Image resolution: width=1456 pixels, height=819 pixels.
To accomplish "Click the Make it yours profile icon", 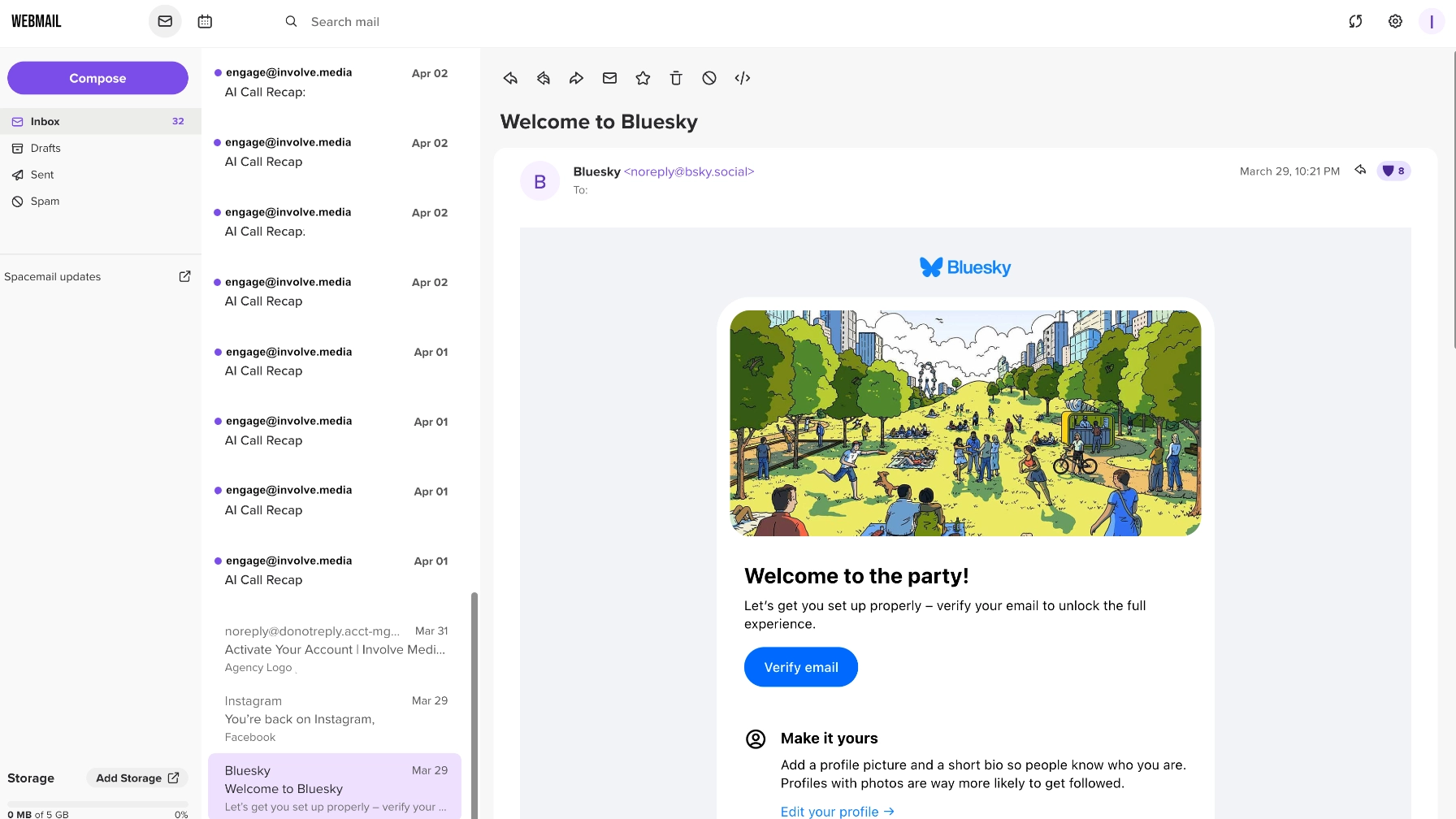I will click(x=756, y=739).
